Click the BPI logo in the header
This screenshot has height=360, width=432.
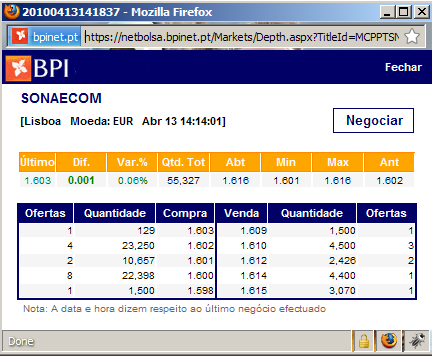tap(37, 68)
